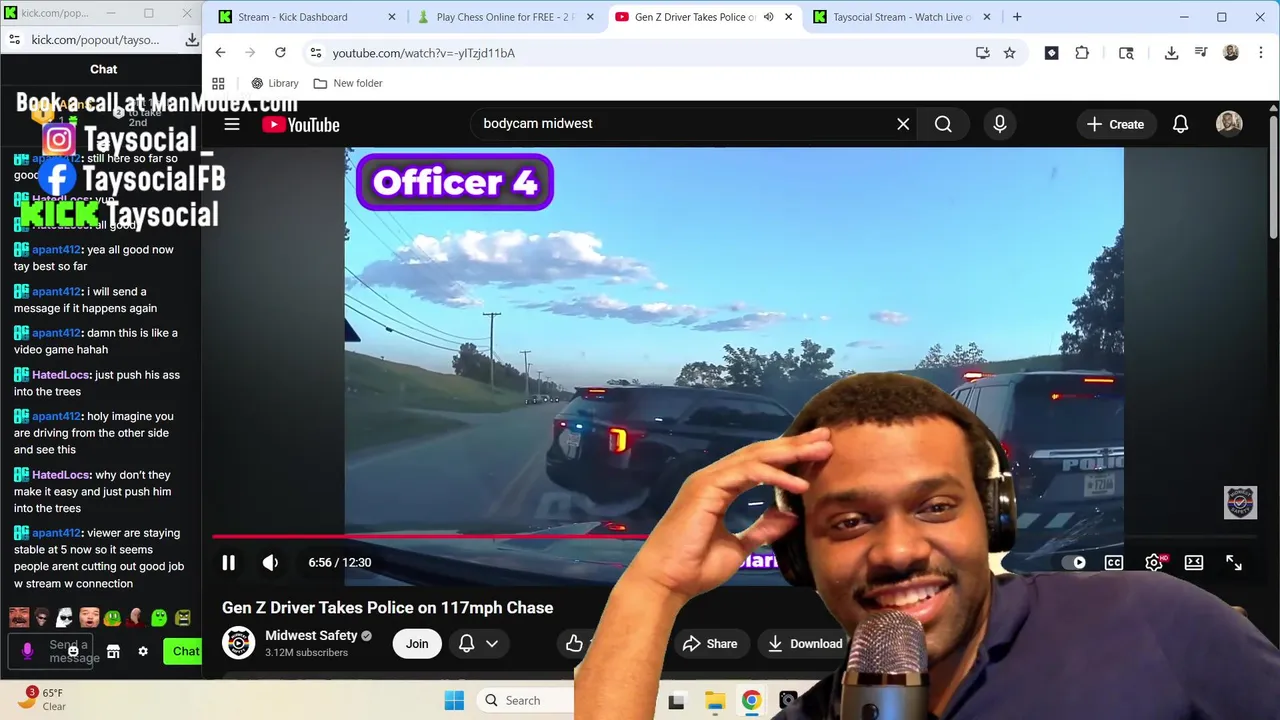
Task: Bookmark this page with the star
Action: pos(1010,53)
